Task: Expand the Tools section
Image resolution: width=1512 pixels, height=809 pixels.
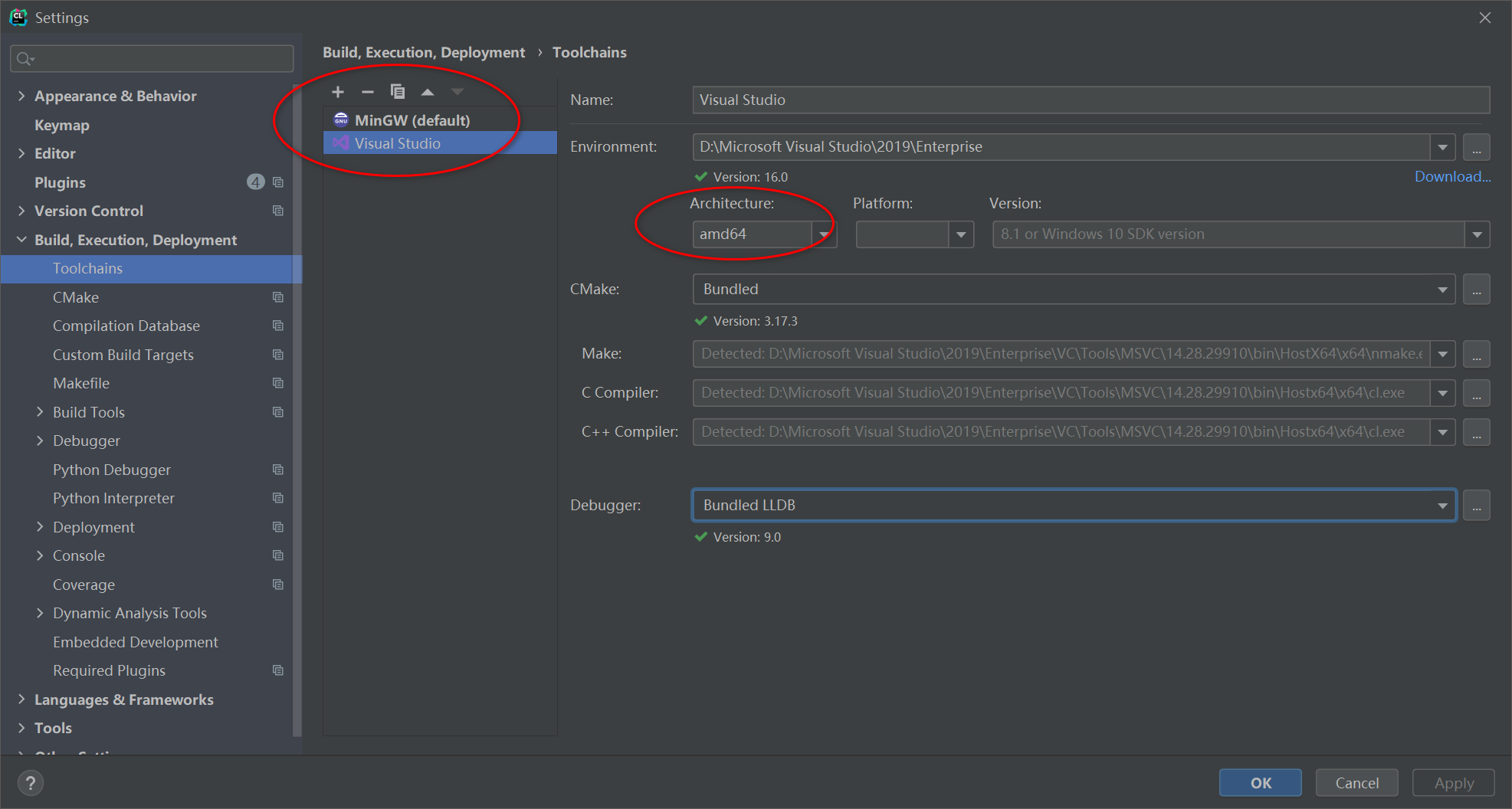Action: [x=21, y=728]
